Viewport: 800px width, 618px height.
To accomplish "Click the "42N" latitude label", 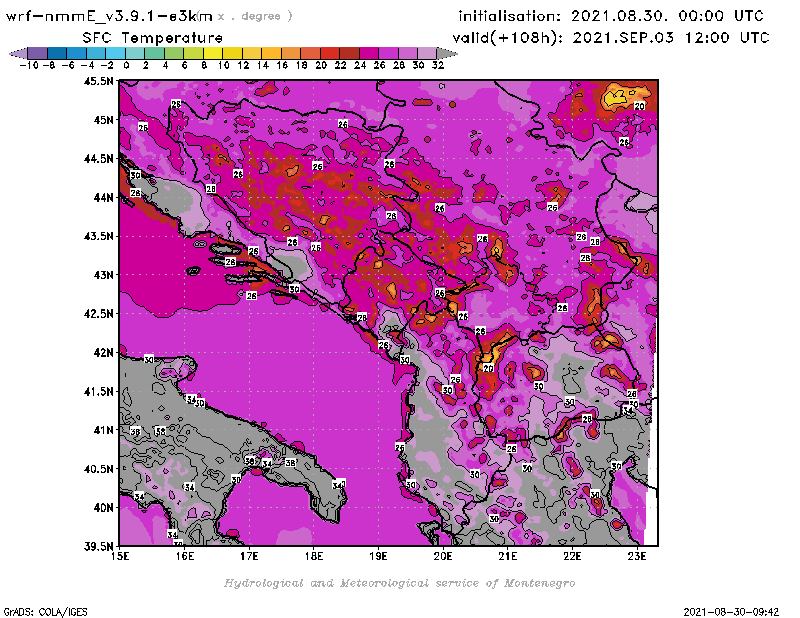I will [103, 353].
